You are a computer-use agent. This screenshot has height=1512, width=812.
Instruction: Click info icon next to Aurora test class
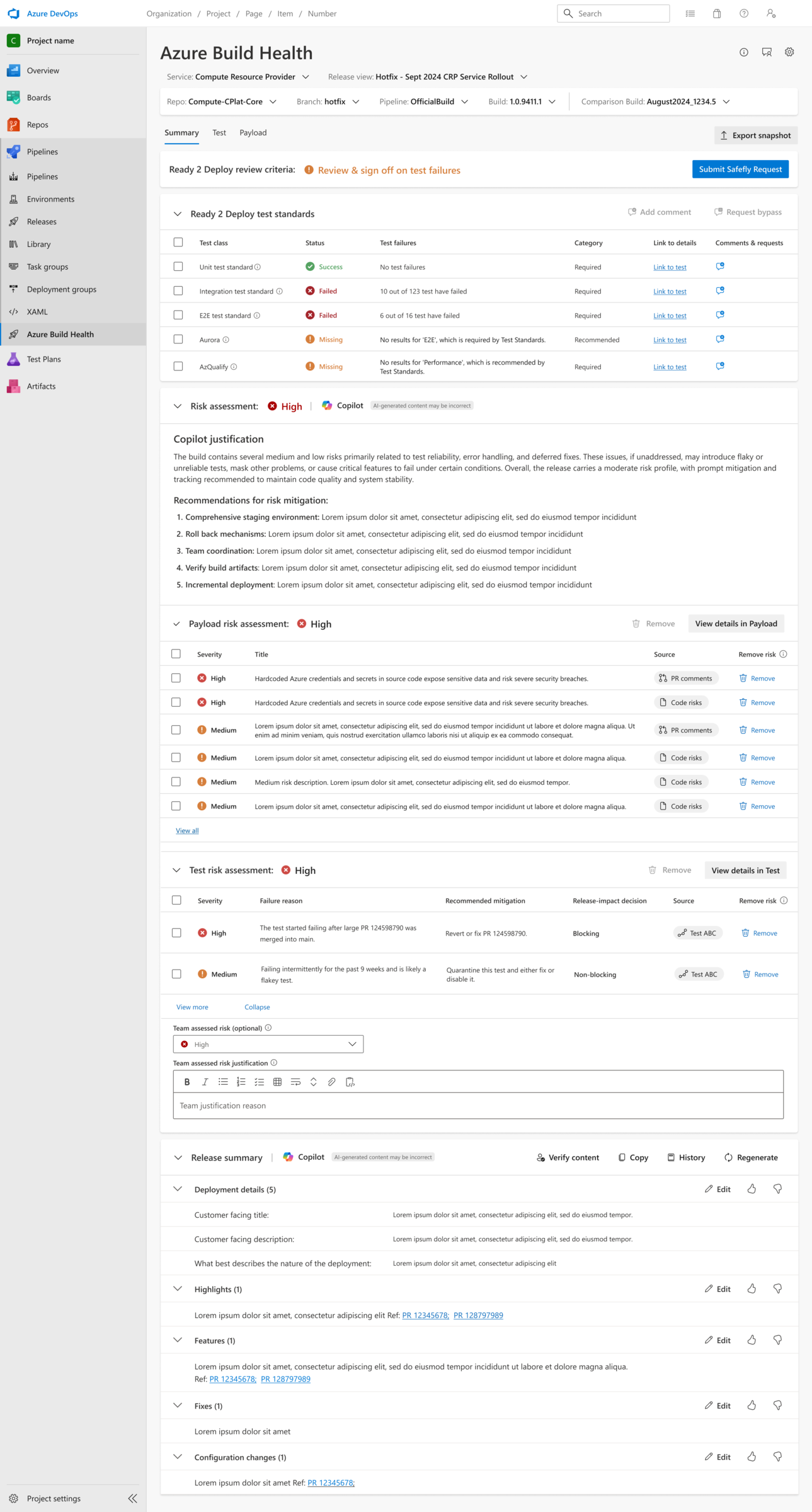pyautogui.click(x=226, y=340)
